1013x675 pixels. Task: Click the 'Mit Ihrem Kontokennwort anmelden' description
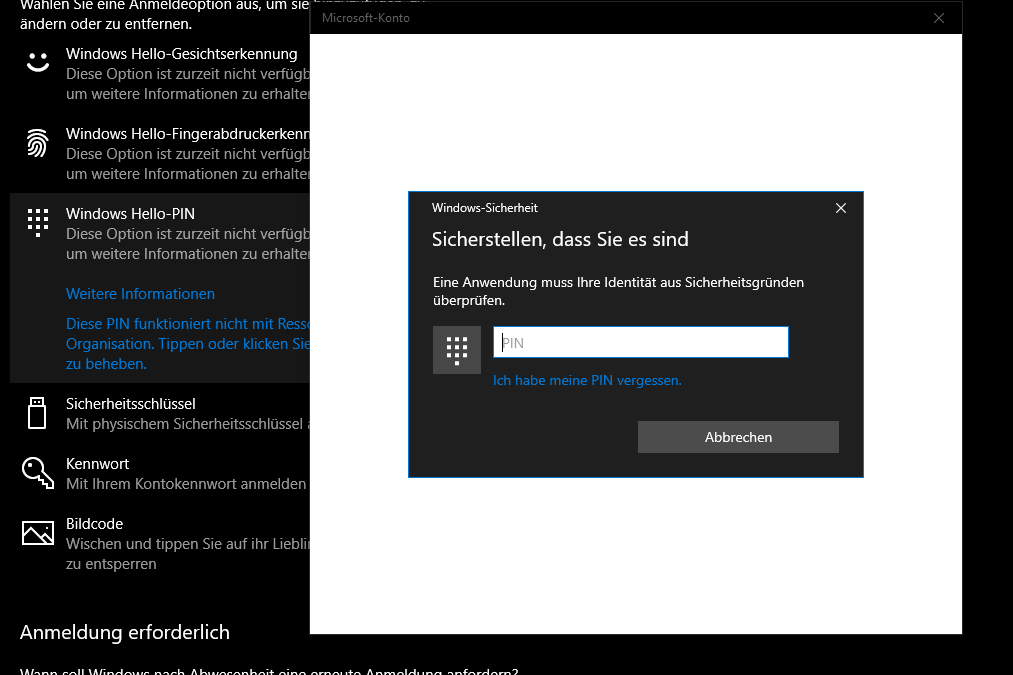pyautogui.click(x=186, y=484)
